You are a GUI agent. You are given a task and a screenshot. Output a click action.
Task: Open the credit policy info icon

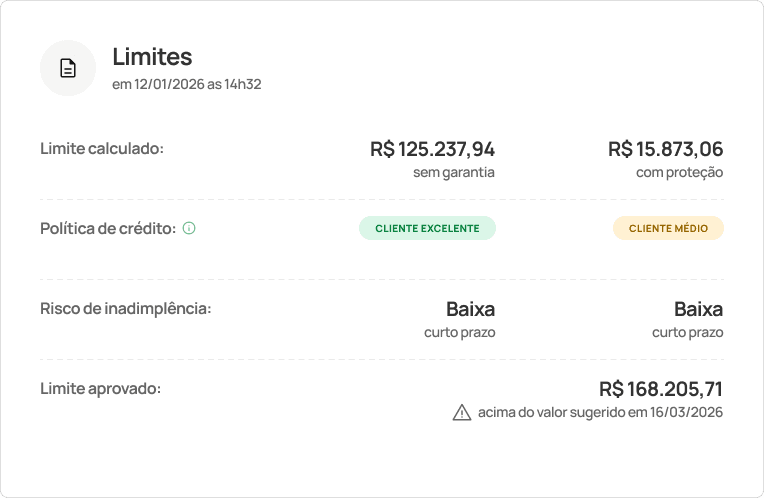pos(189,228)
